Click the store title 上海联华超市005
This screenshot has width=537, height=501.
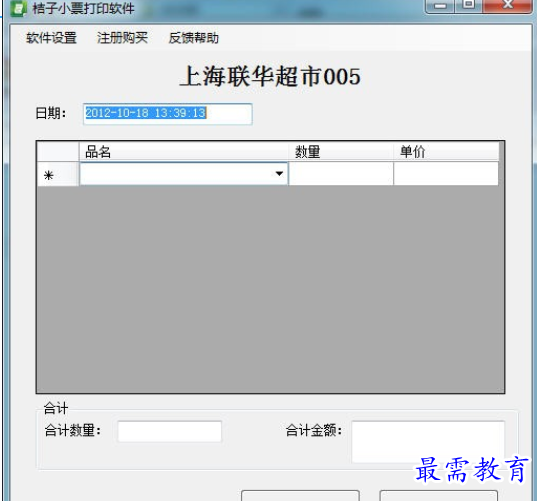coord(270,76)
